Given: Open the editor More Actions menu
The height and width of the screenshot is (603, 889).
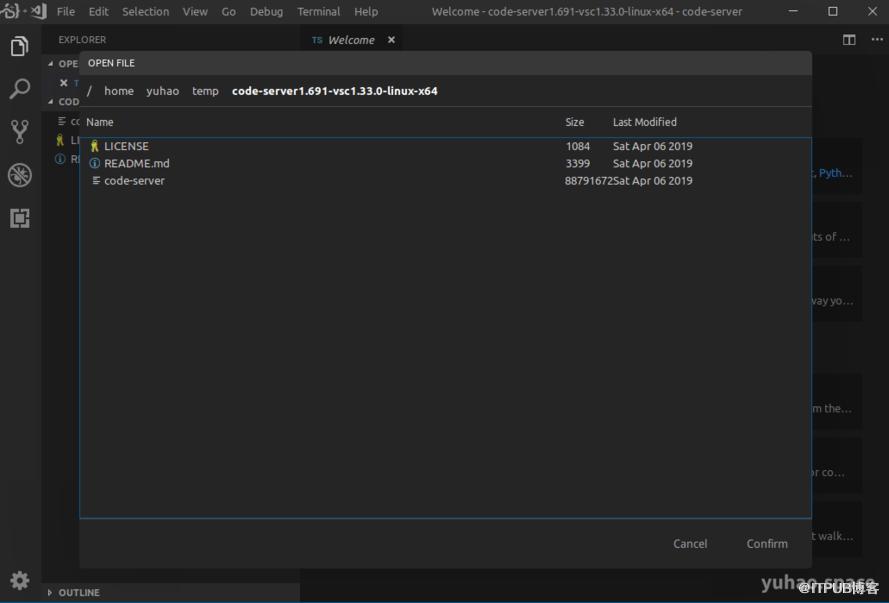Looking at the screenshot, I should [877, 40].
